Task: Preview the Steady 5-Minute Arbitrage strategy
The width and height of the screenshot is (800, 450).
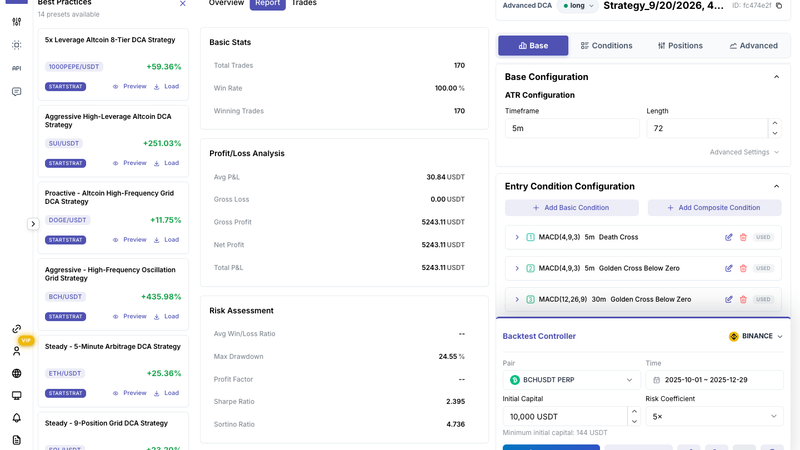Action: tap(130, 393)
